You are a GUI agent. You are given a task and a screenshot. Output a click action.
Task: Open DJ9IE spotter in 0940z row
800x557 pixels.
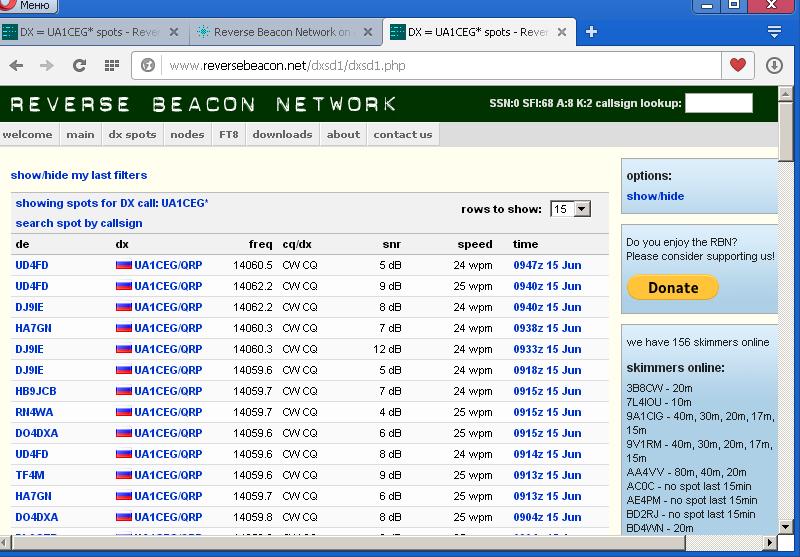point(29,307)
